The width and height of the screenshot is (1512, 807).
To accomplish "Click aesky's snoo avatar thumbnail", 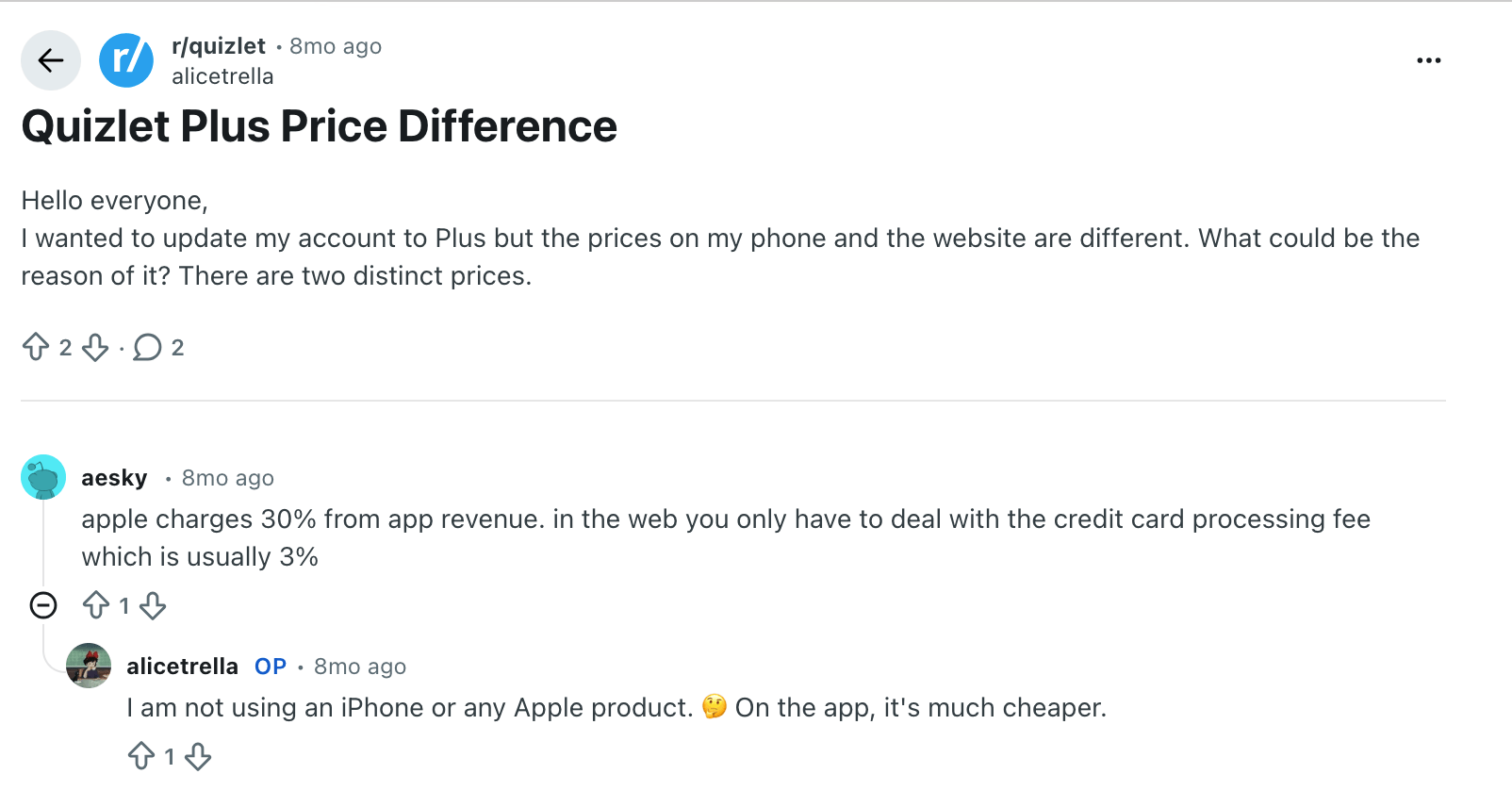I will click(42, 477).
